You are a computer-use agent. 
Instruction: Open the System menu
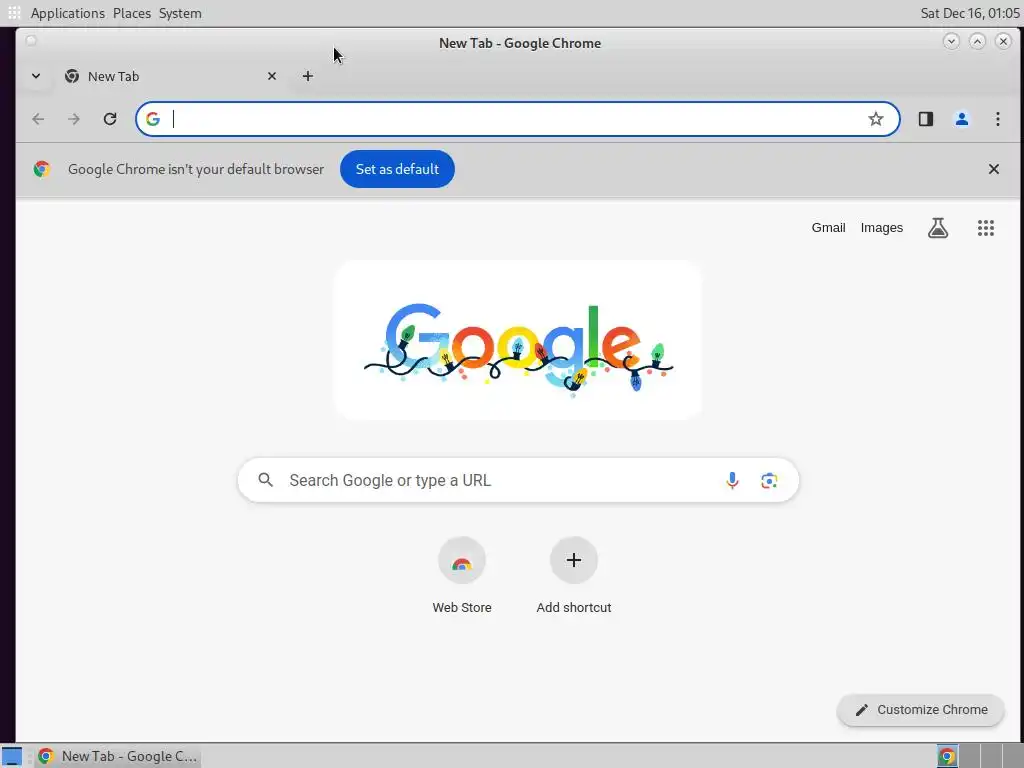180,13
